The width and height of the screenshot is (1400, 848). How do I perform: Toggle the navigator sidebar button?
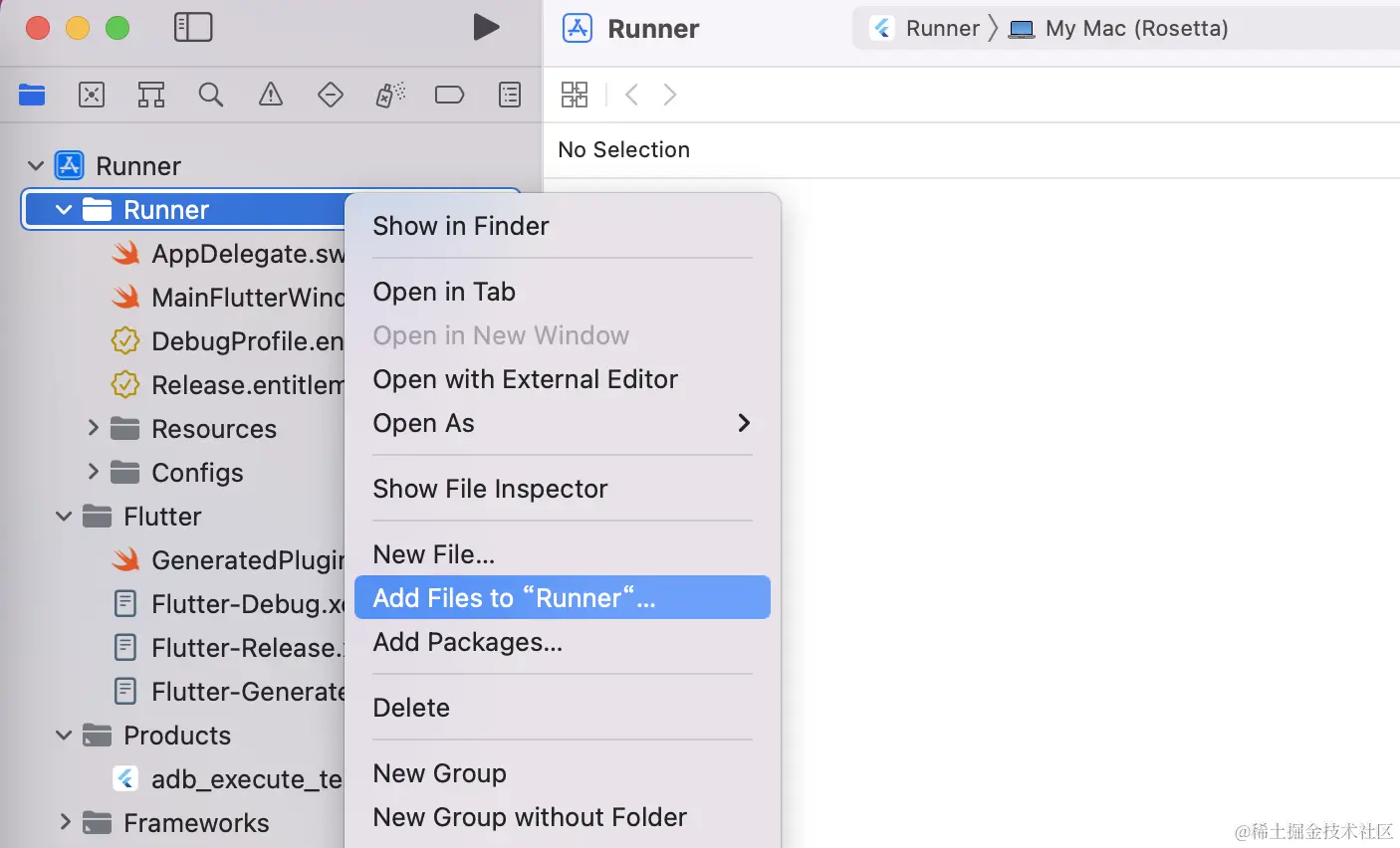(193, 27)
